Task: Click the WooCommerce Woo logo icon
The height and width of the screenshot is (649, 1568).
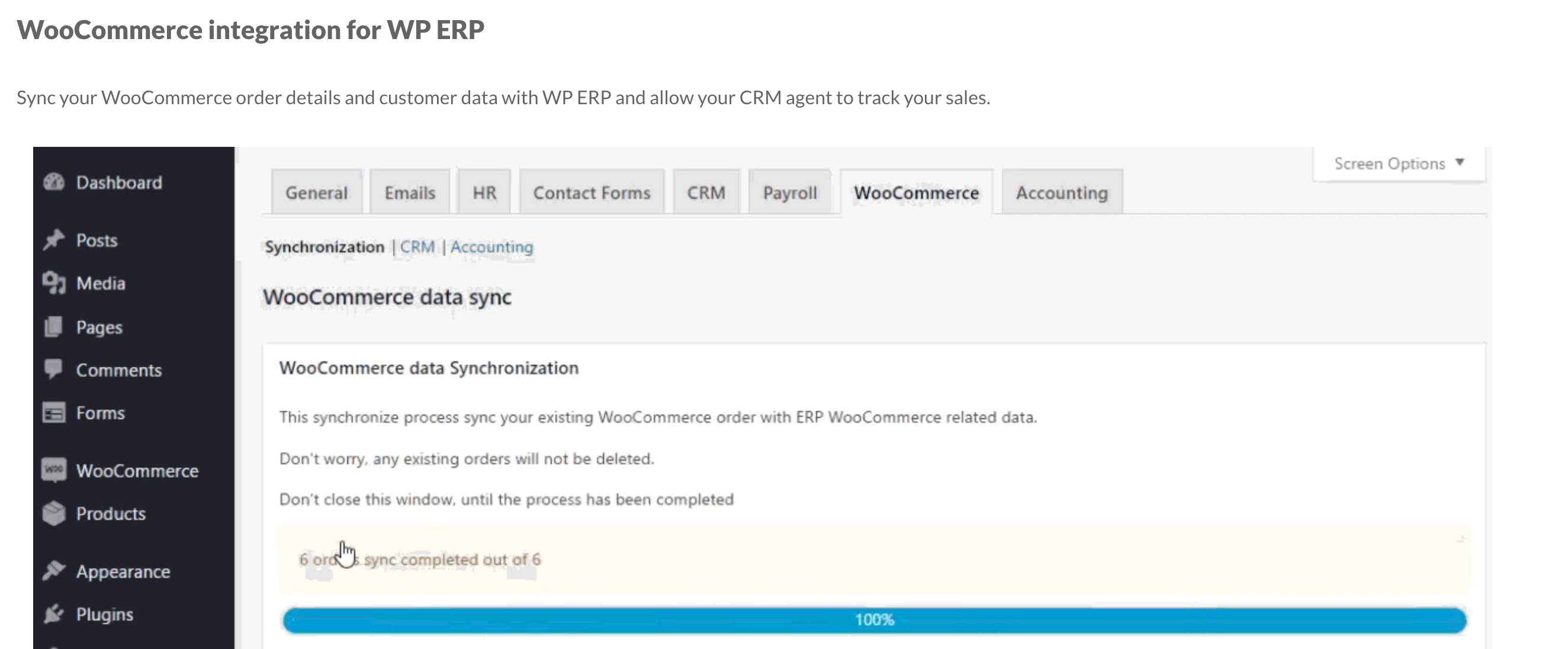Action: [53, 470]
